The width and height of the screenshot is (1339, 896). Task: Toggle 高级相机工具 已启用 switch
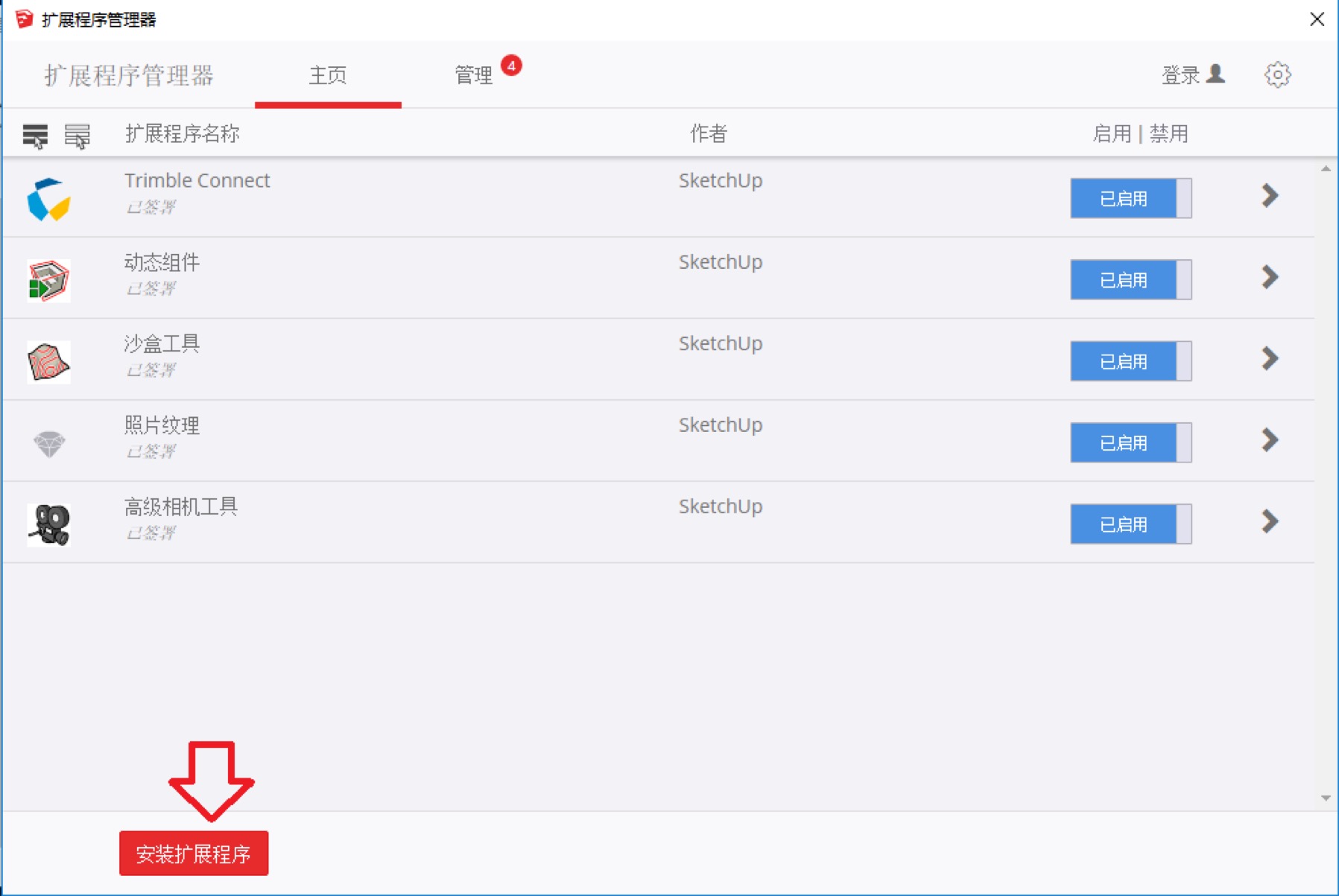(1130, 524)
